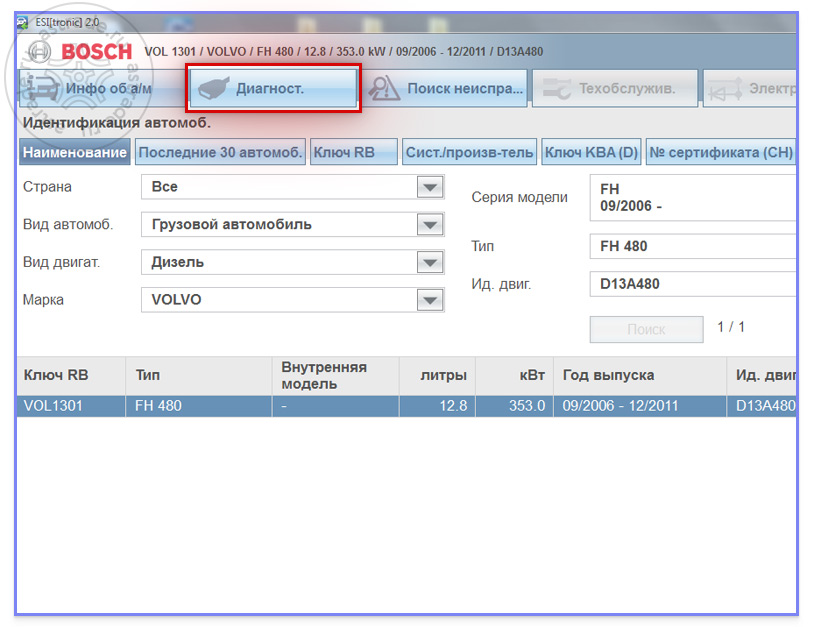This screenshot has width=813, height=627.
Task: Click the Bosch armature logo icon
Action: pos(39,51)
